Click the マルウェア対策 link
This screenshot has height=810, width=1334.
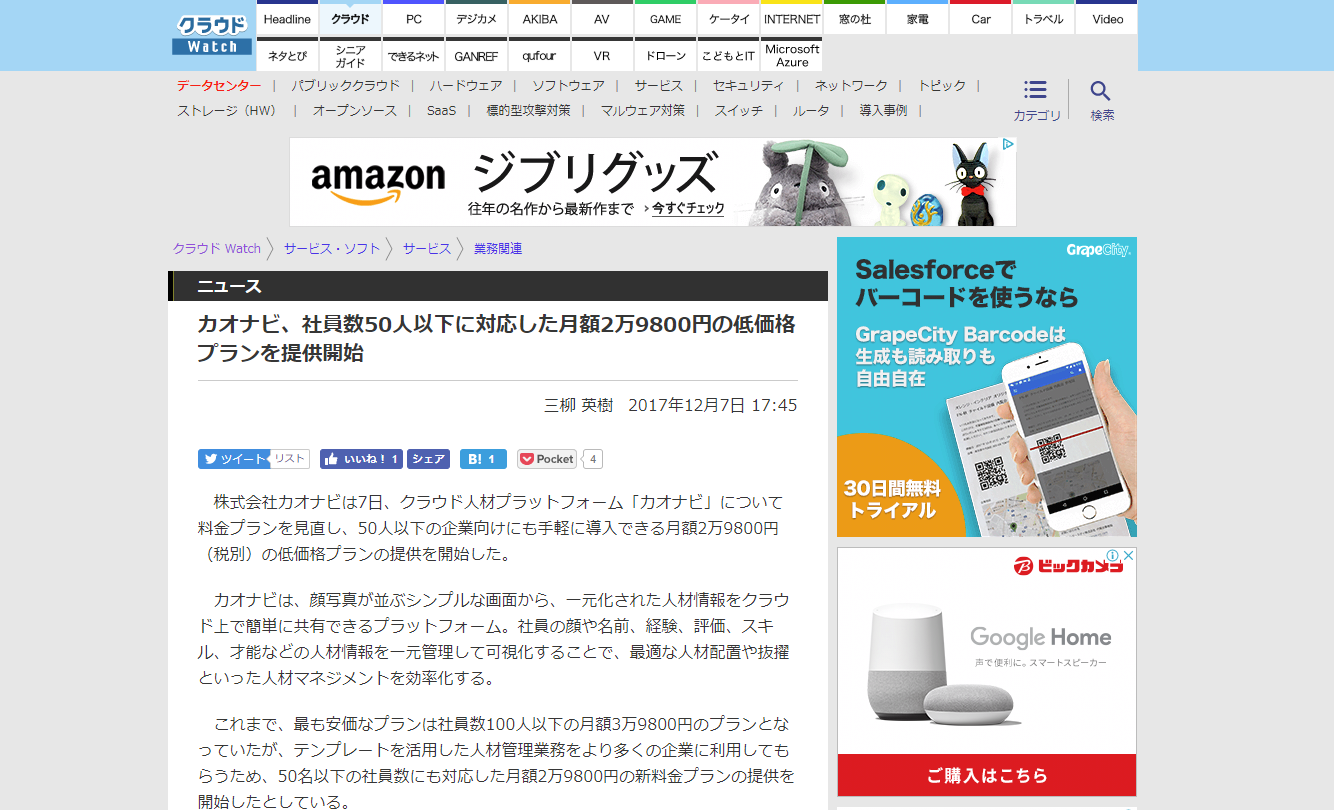[x=643, y=111]
